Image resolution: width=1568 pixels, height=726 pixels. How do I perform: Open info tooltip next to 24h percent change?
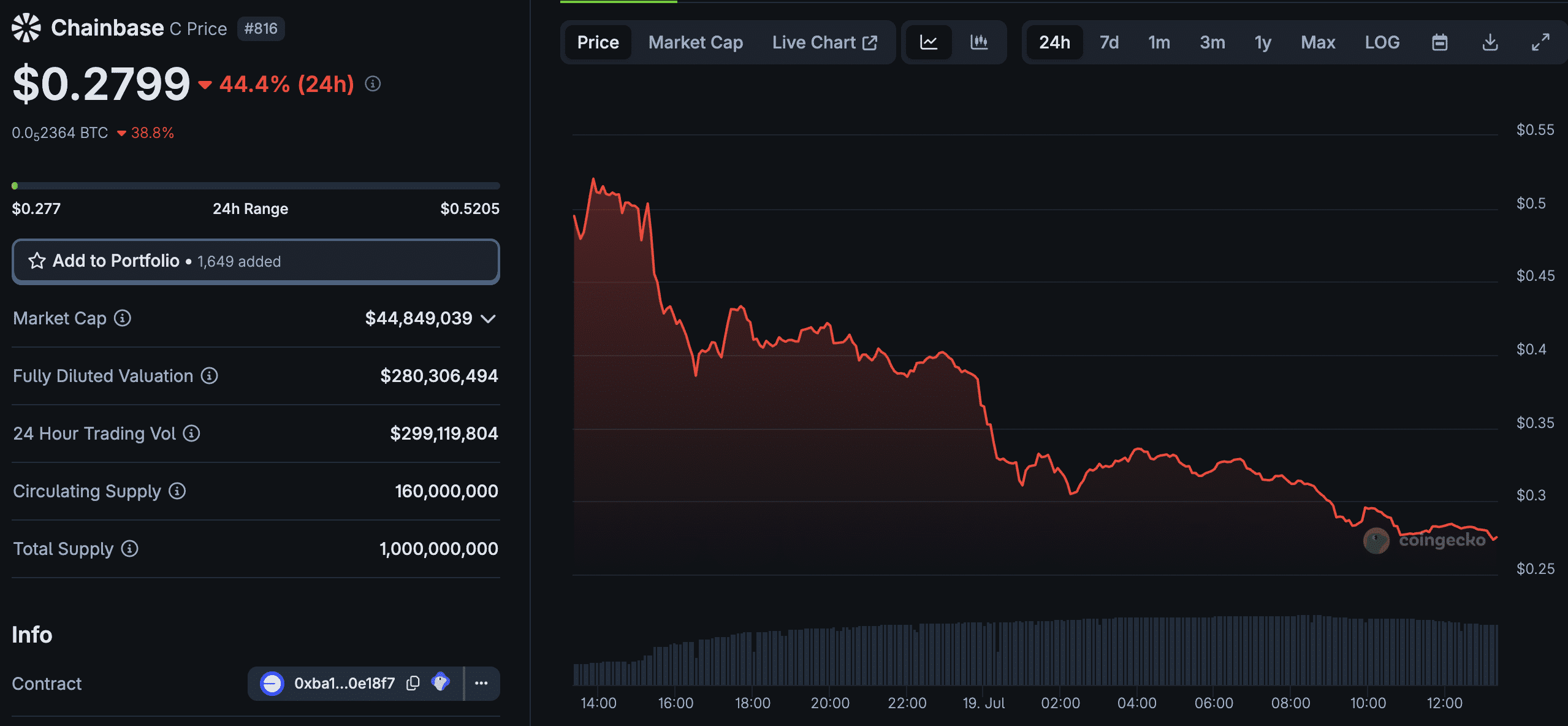[373, 83]
